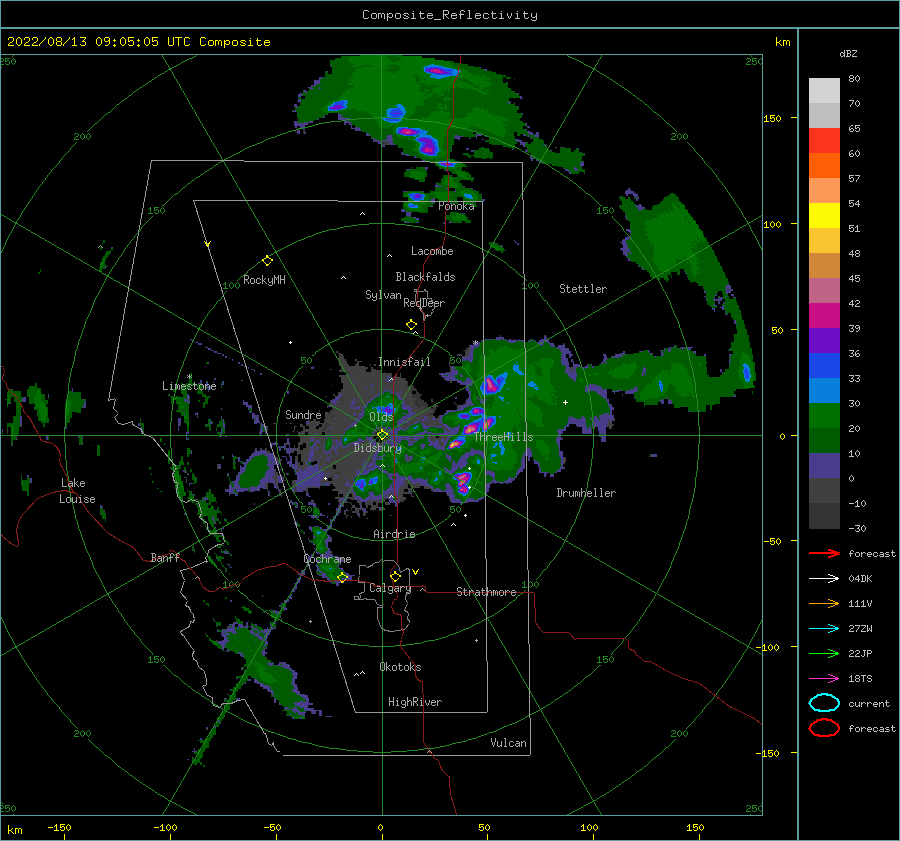
Task: Click the magenta 18TS arrow icon
Action: 824,679
